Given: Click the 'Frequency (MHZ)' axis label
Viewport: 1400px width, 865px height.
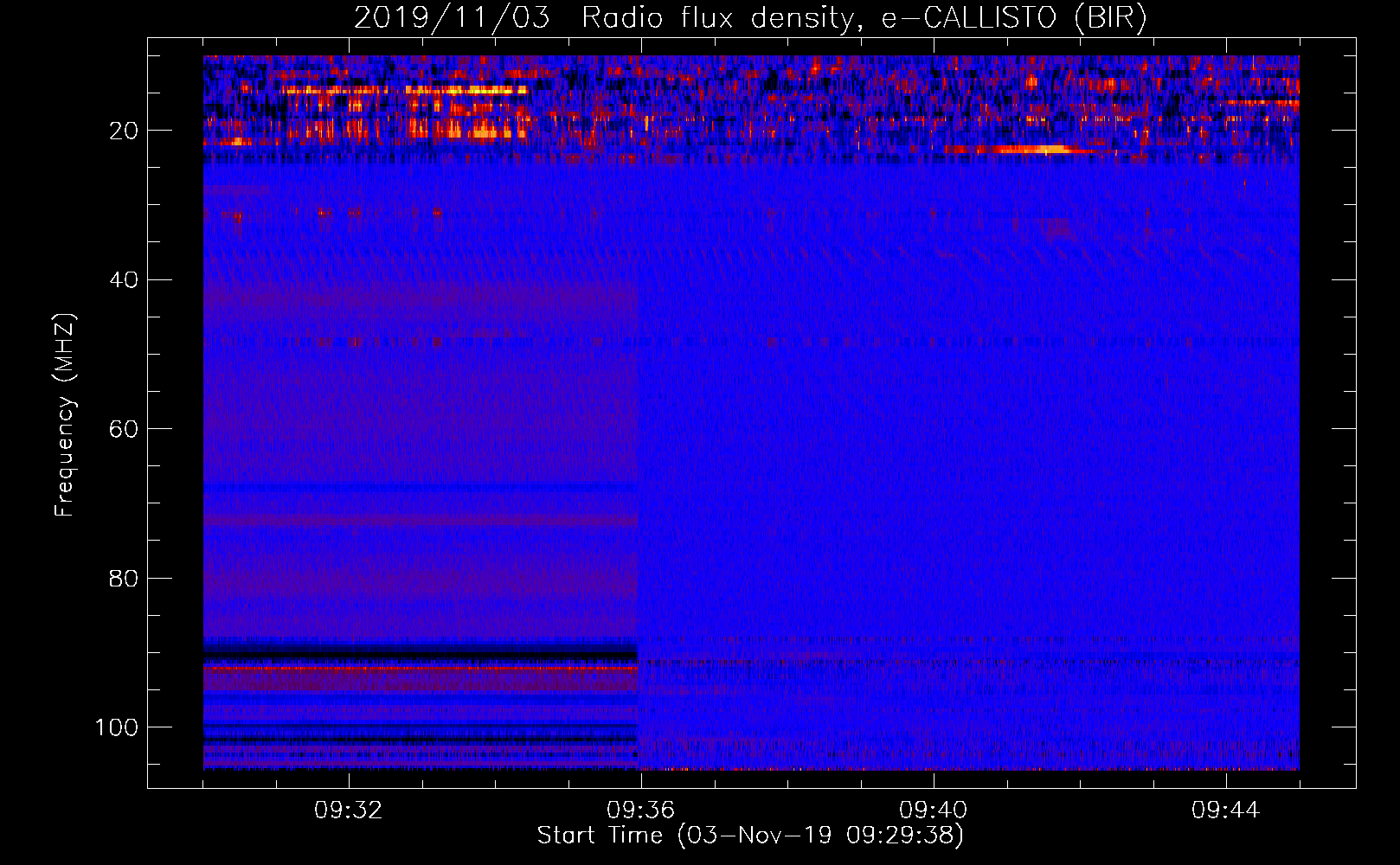Looking at the screenshot, I should tap(65, 414).
